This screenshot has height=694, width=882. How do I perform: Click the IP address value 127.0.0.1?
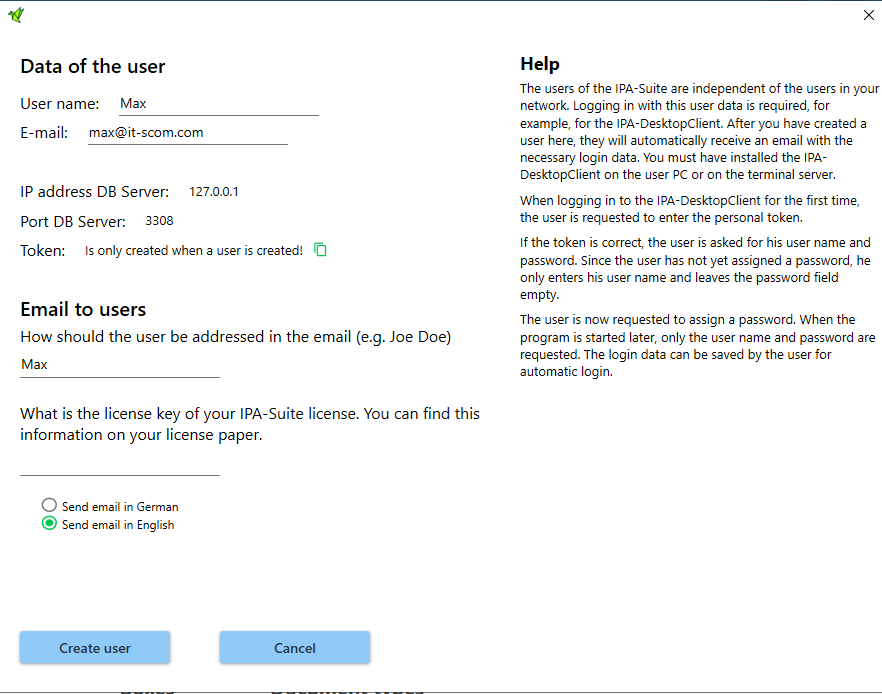(214, 192)
